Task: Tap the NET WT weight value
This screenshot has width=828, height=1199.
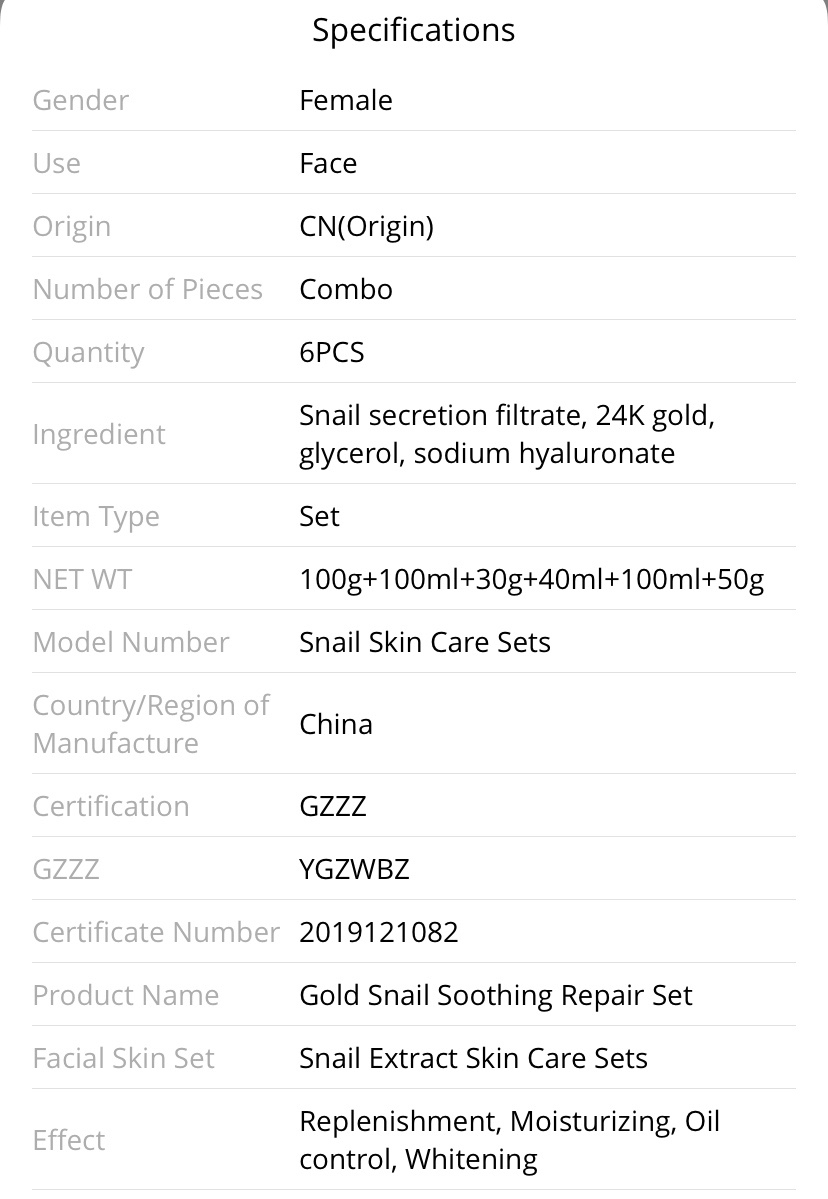Action: (531, 580)
